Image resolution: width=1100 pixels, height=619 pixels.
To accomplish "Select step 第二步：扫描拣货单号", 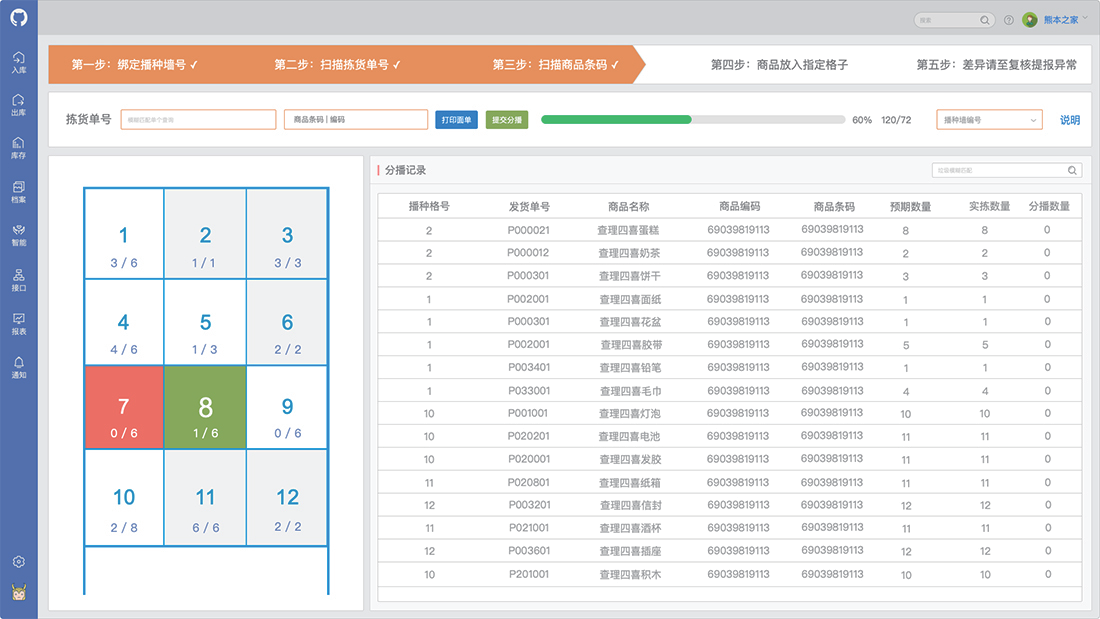I will point(337,65).
